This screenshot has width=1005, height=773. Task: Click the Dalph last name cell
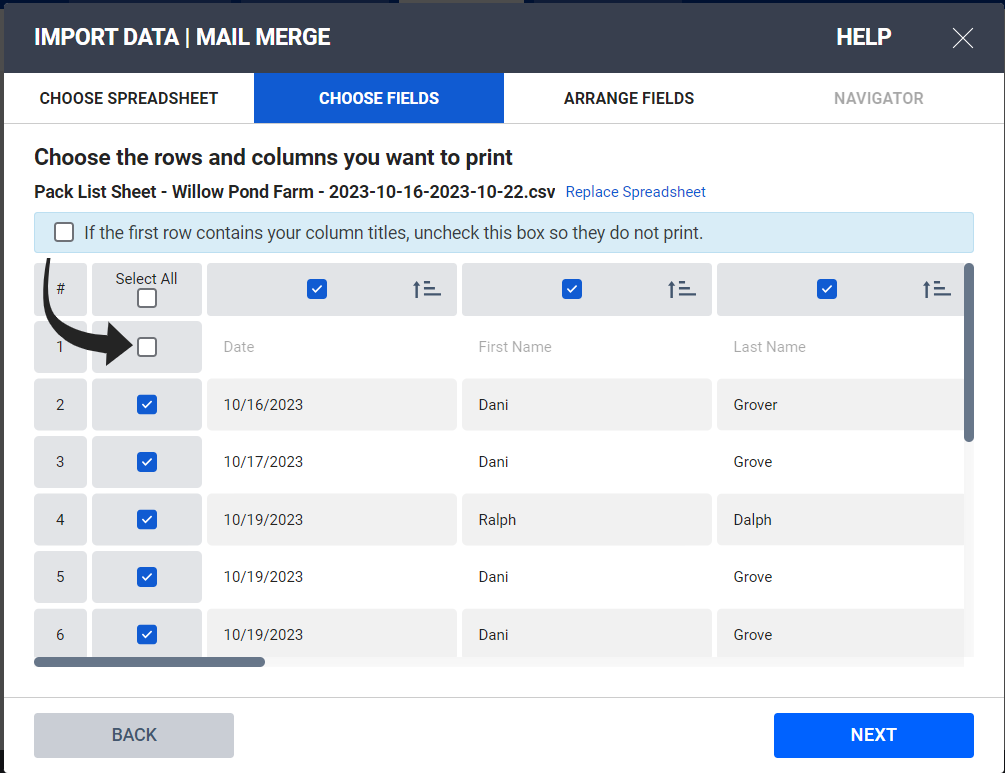click(840, 519)
